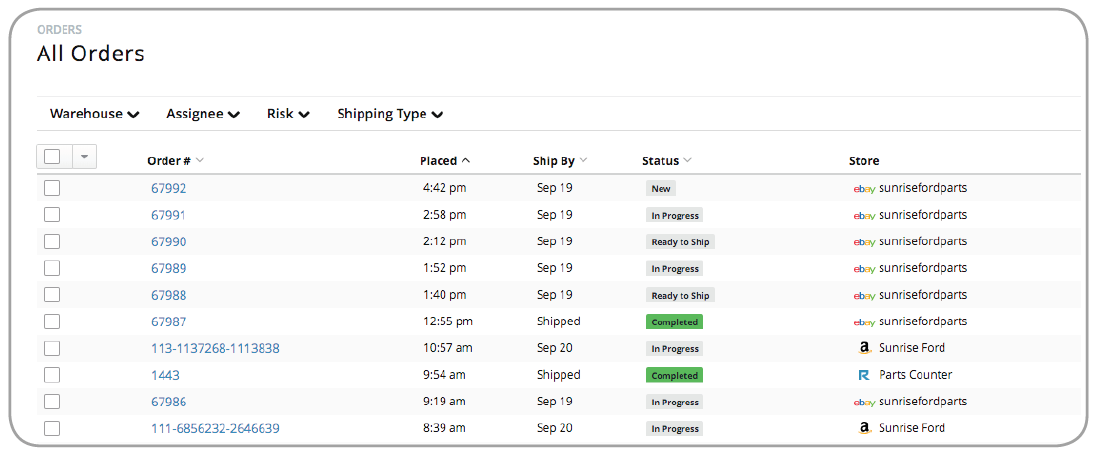The height and width of the screenshot is (455, 1097).
Task: Tick the checkbox for order 1443
Action: [52, 375]
